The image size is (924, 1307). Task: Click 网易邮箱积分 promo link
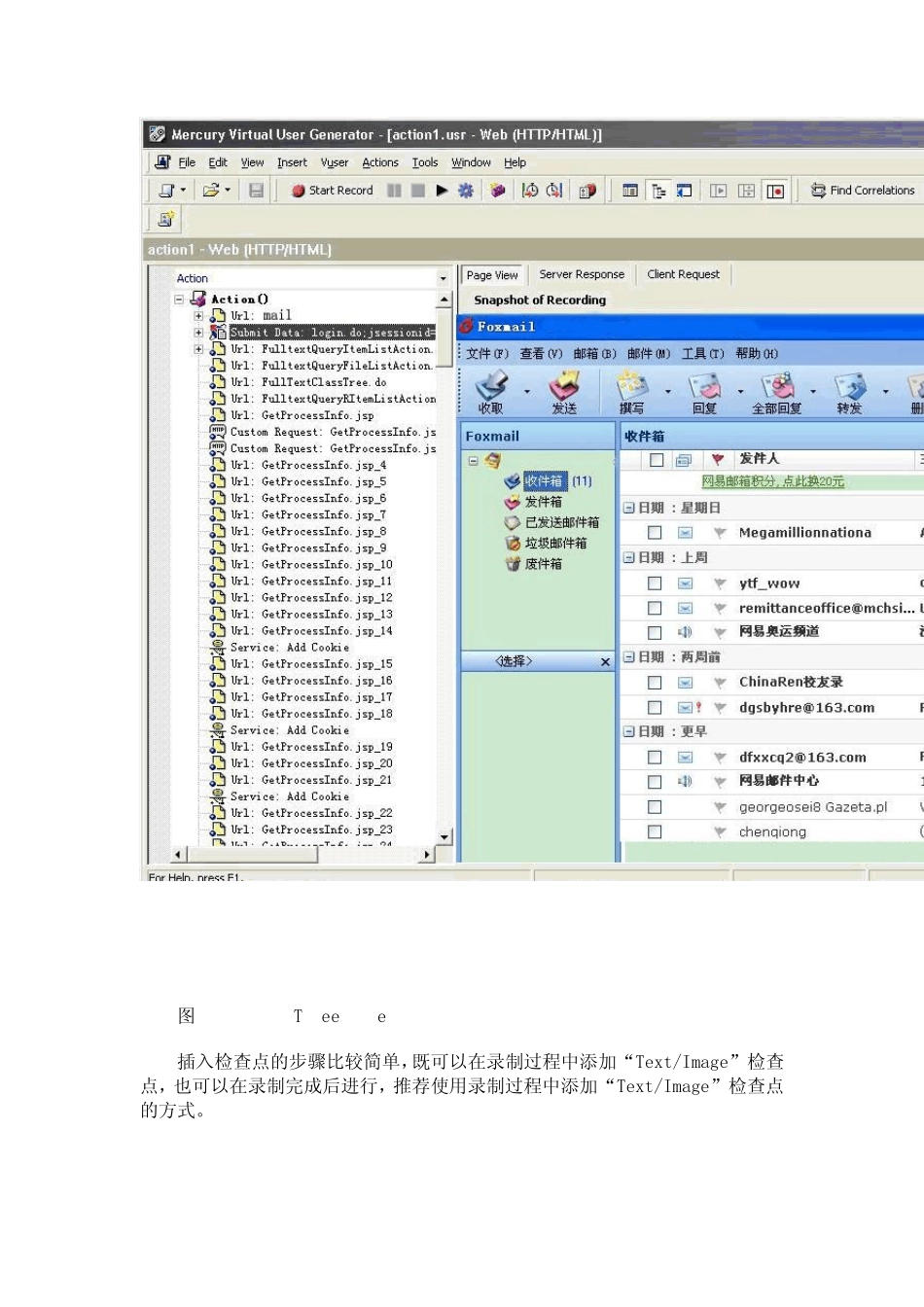[x=773, y=481]
